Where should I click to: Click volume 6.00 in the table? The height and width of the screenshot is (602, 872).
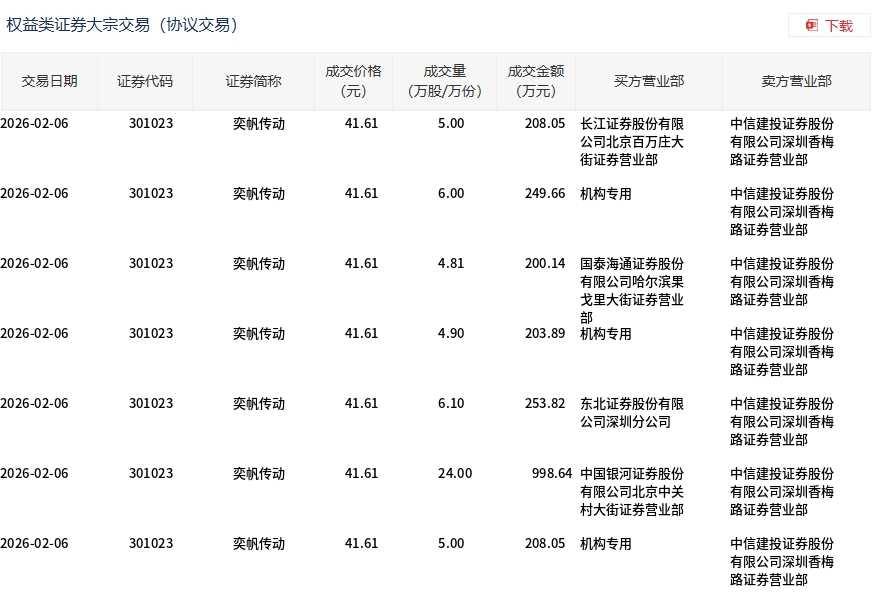point(450,194)
